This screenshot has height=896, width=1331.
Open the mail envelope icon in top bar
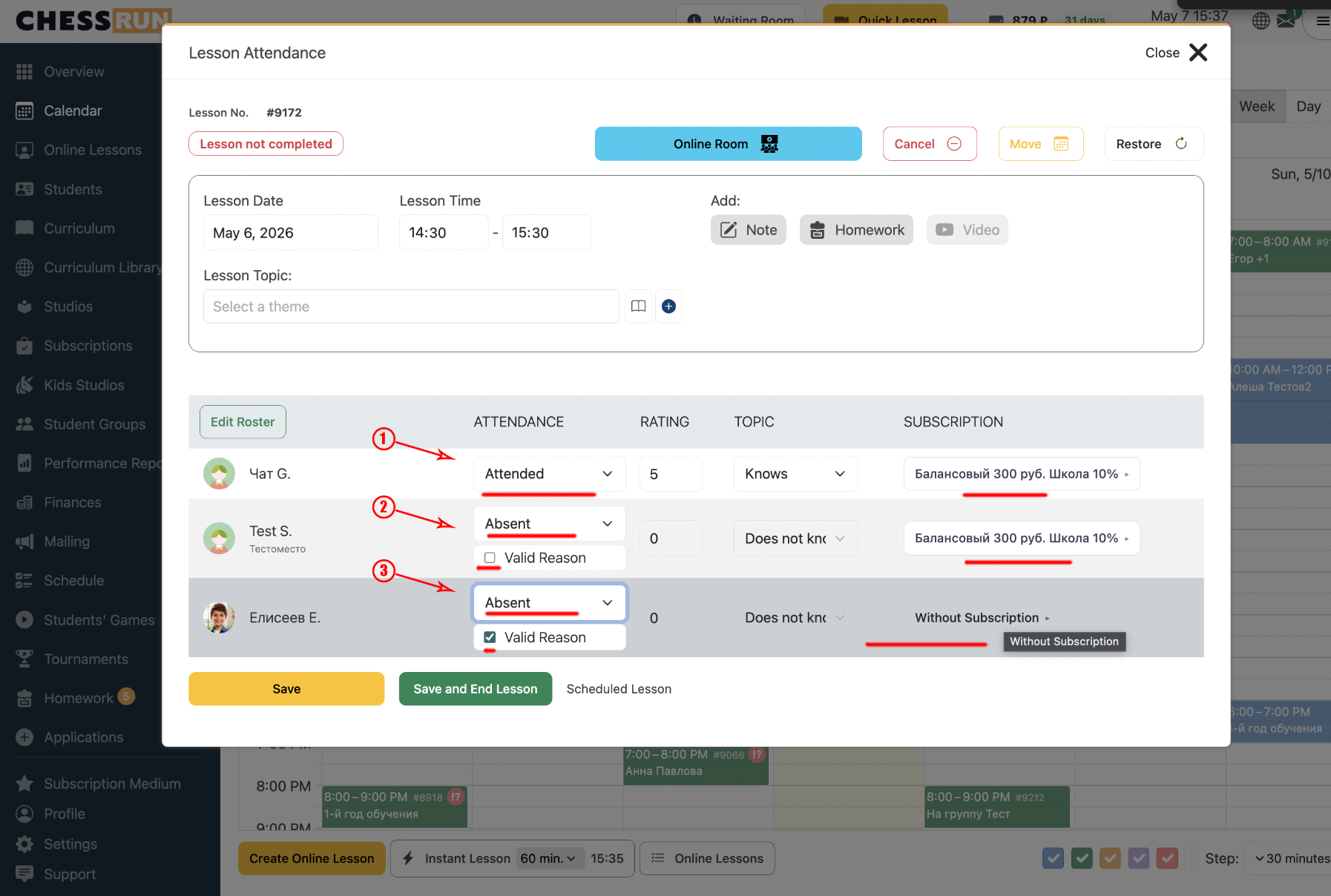click(x=1286, y=21)
